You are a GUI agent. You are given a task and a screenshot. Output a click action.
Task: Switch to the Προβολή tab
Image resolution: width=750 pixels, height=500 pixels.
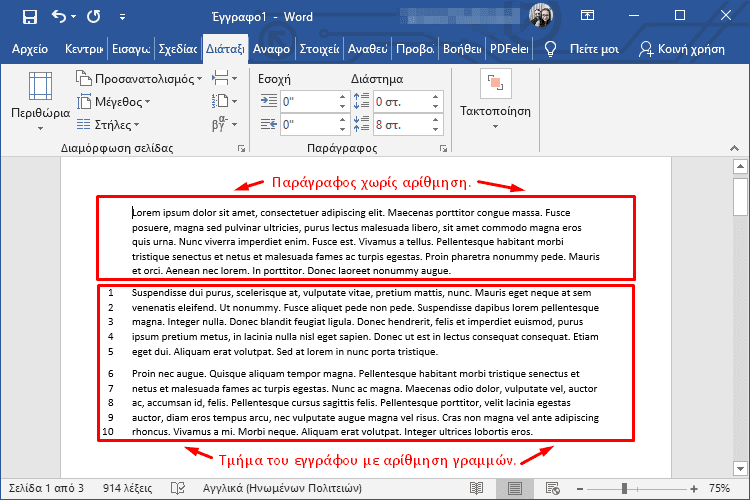[415, 49]
